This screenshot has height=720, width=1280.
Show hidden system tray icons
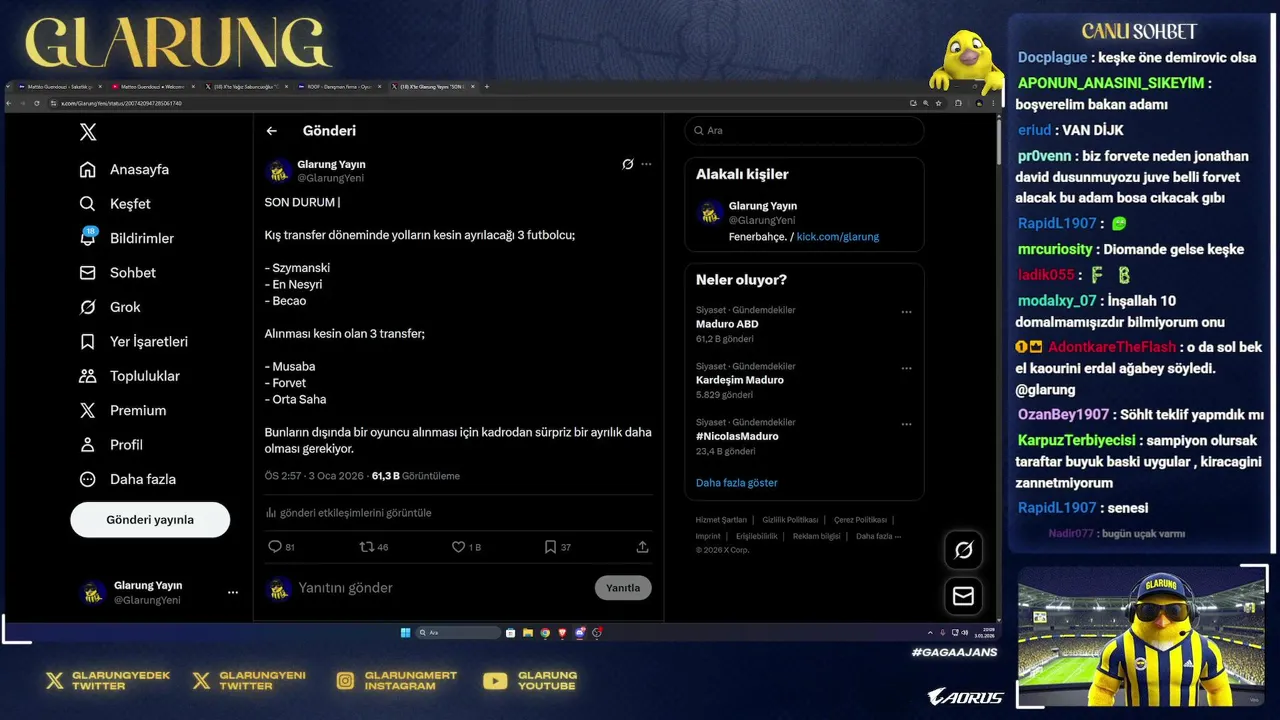tap(930, 632)
